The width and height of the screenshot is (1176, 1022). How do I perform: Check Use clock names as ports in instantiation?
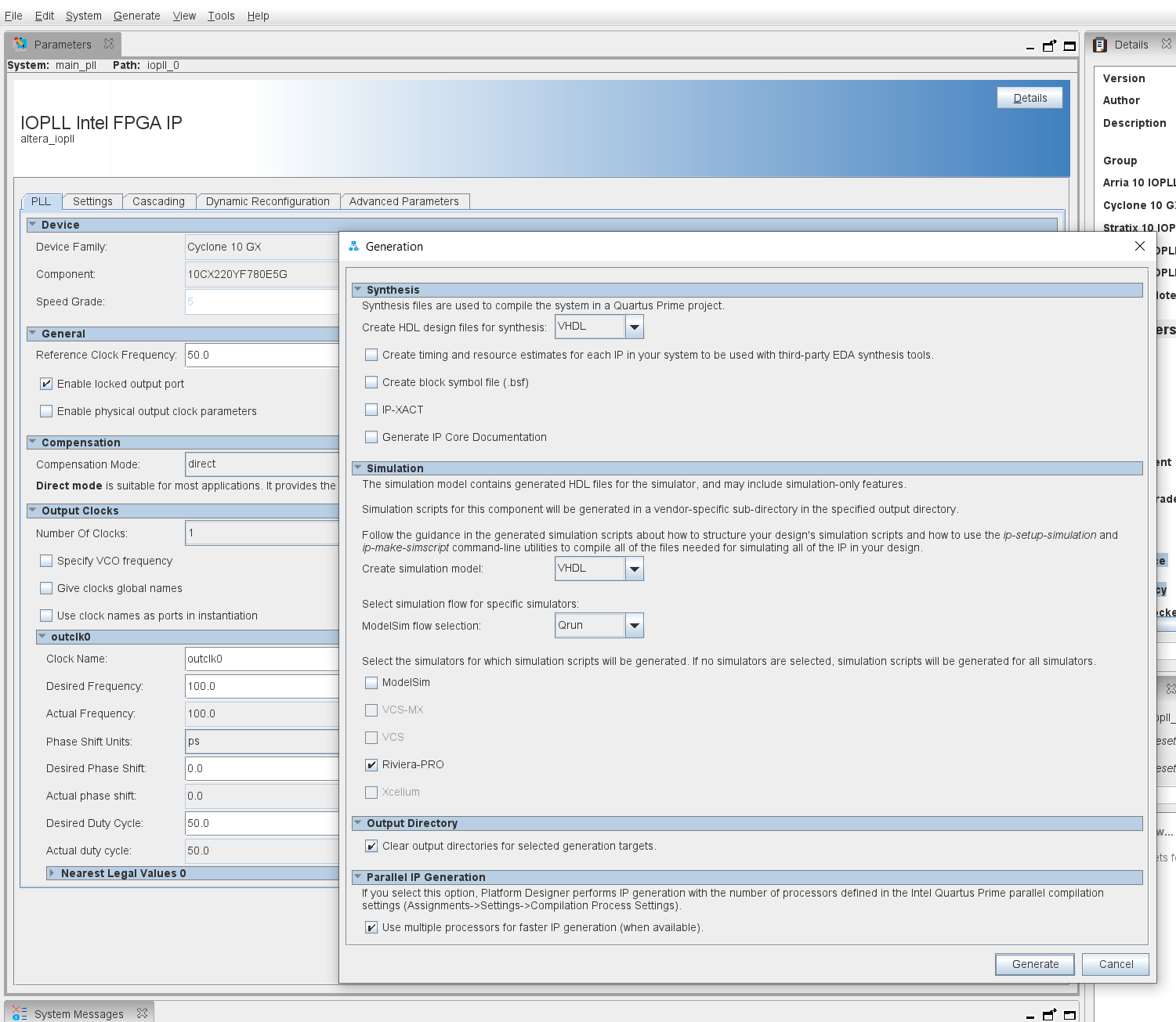46,616
